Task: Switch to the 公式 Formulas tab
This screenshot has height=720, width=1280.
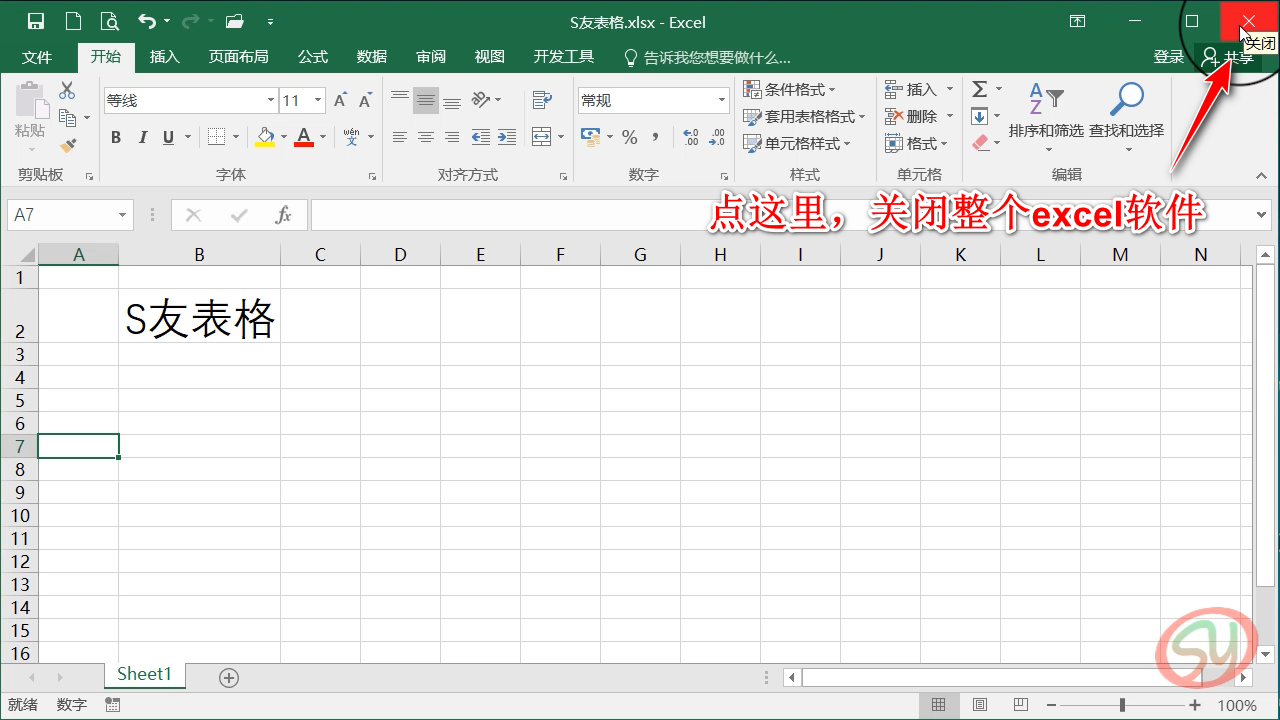Action: (313, 57)
